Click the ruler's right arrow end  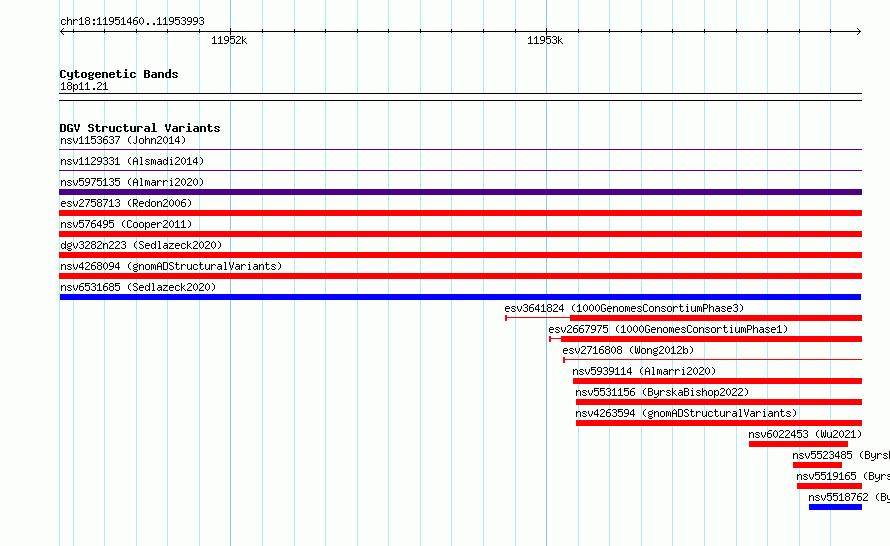859,32
